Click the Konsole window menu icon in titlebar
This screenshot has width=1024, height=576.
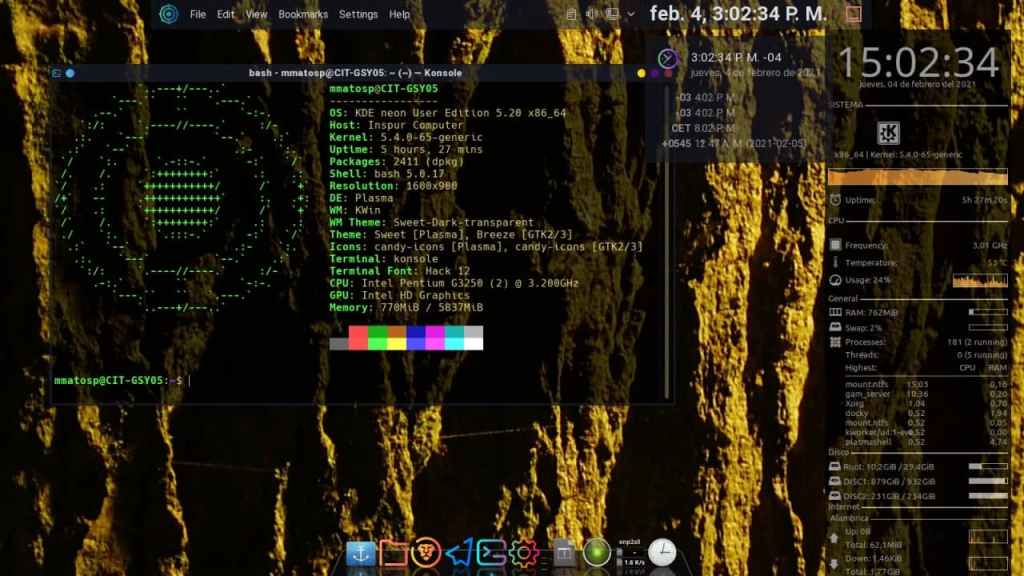58,73
